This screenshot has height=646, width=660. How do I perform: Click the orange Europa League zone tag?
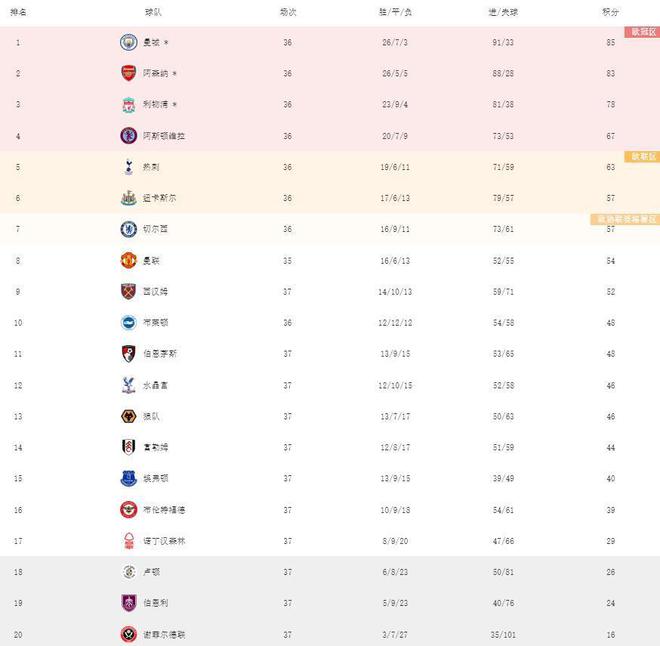[642, 157]
